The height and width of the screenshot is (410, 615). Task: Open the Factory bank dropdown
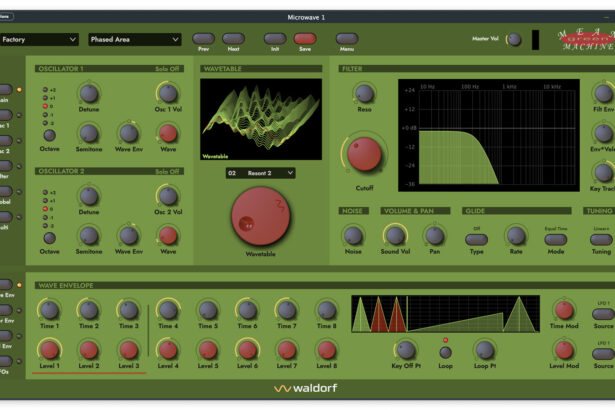[38, 40]
